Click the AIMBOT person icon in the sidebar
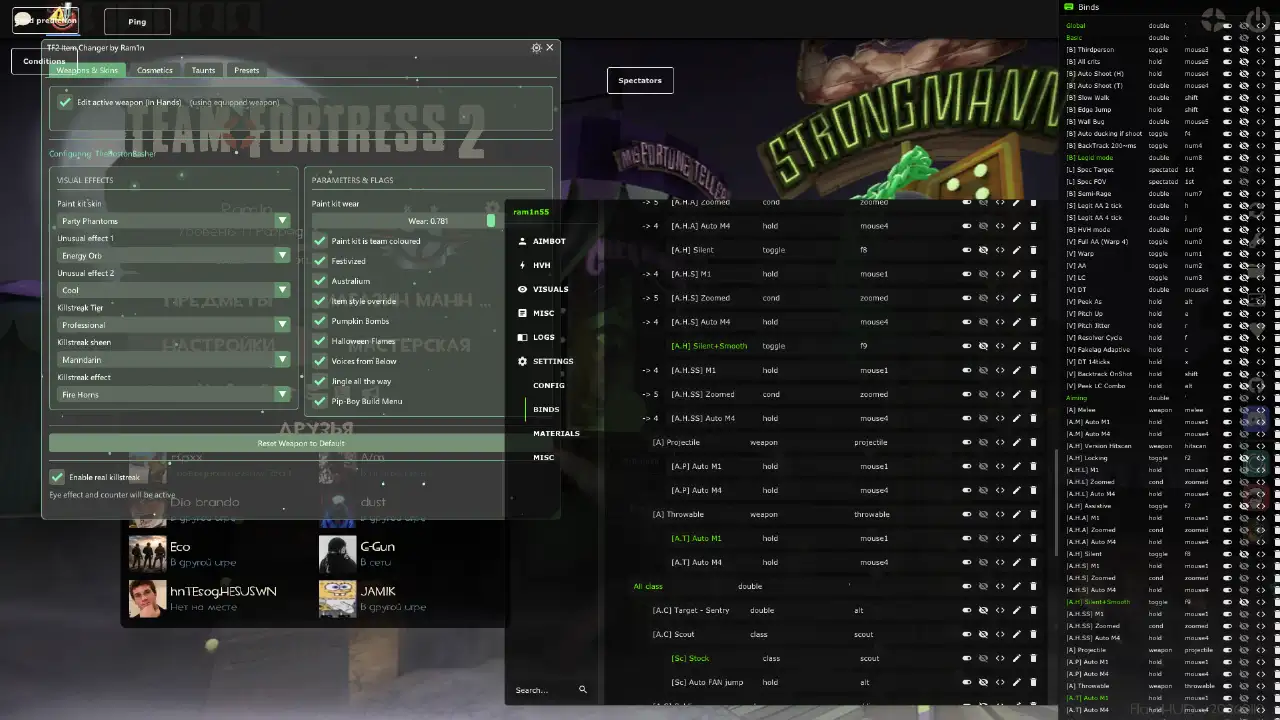 [x=522, y=241]
